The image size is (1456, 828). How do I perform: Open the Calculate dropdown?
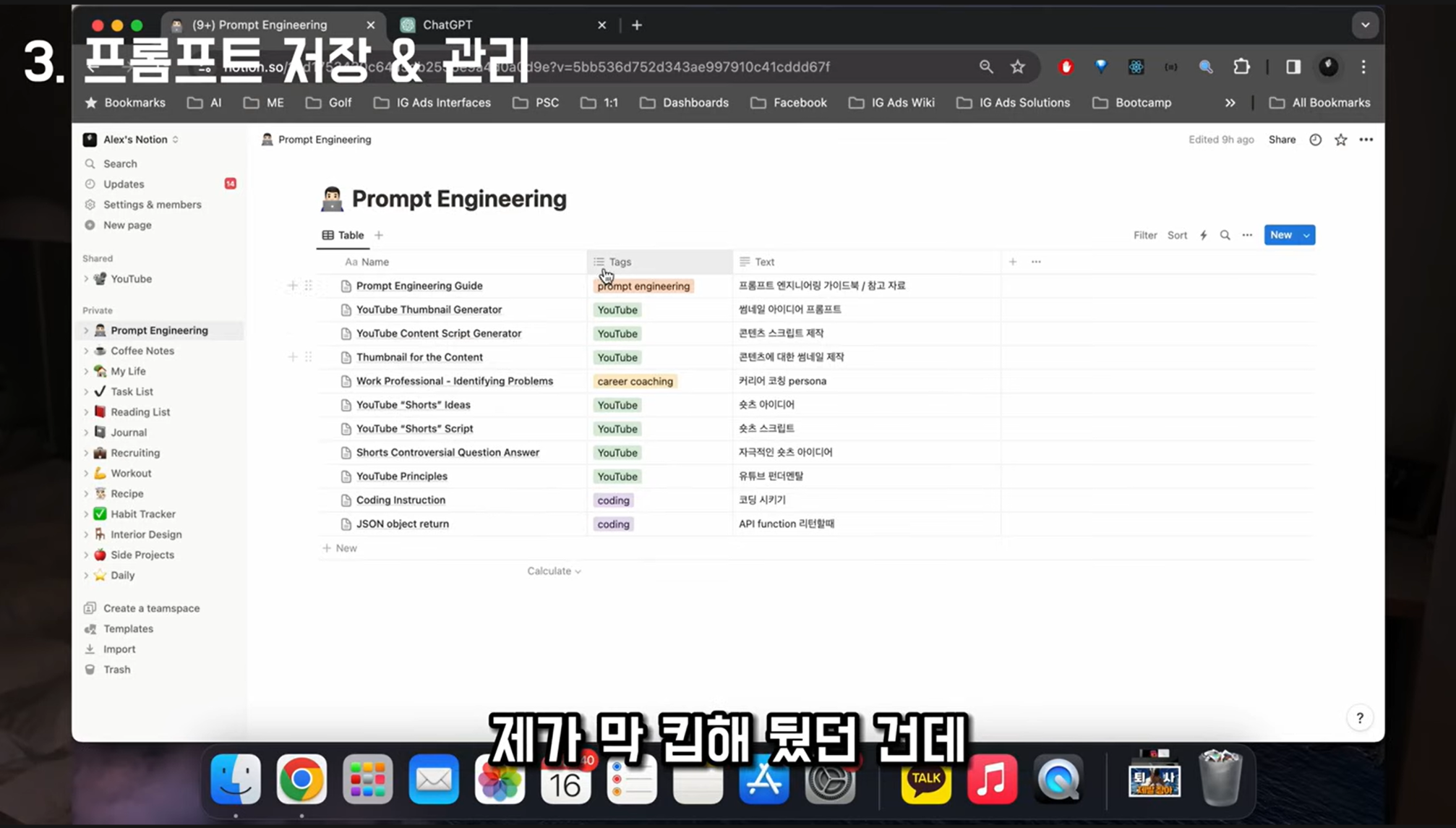pyautogui.click(x=554, y=571)
